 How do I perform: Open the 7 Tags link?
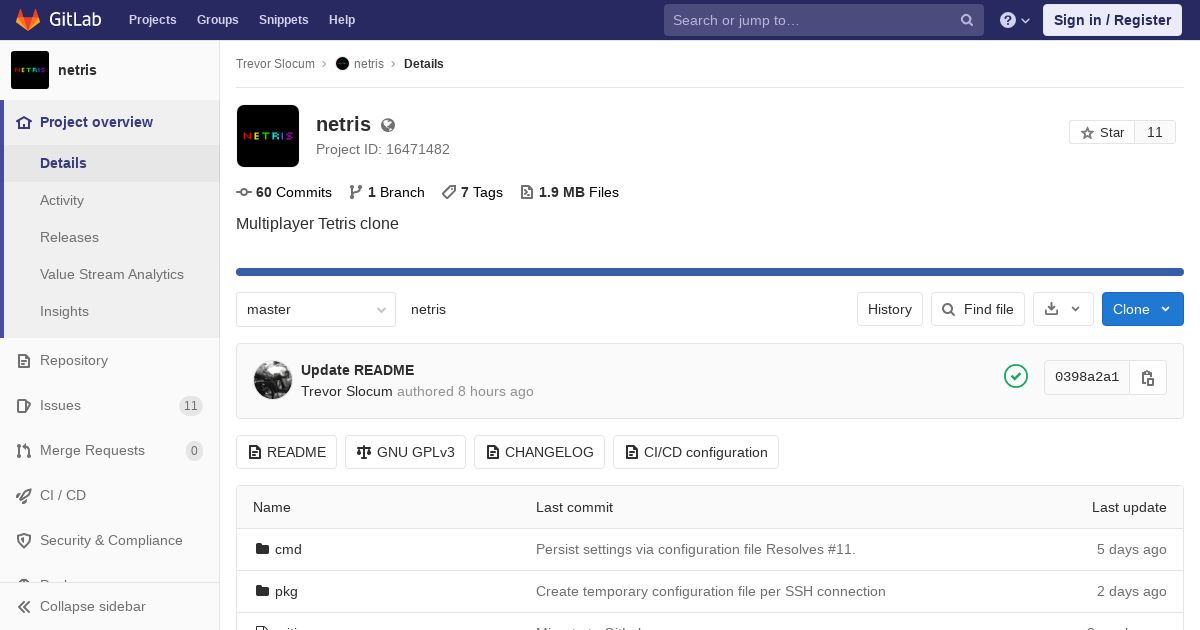pyautogui.click(x=472, y=192)
